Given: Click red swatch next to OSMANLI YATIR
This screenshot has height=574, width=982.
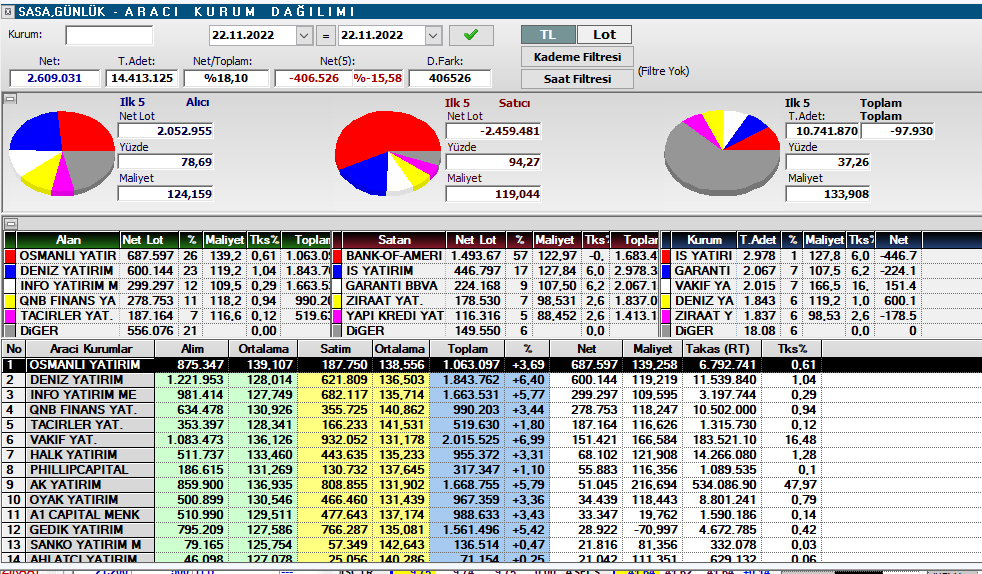Looking at the screenshot, I should (x=10, y=256).
